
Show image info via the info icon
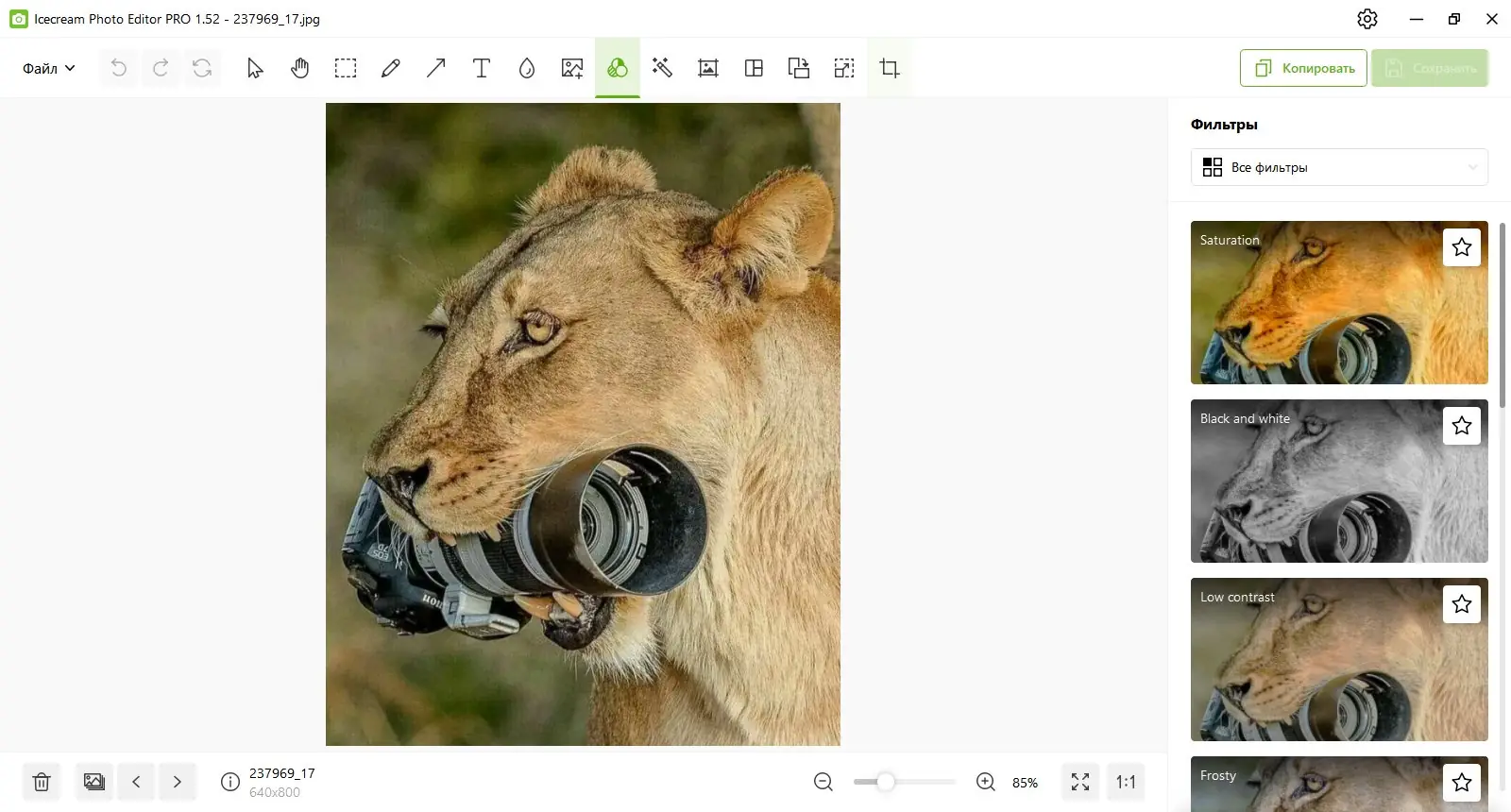[230, 782]
